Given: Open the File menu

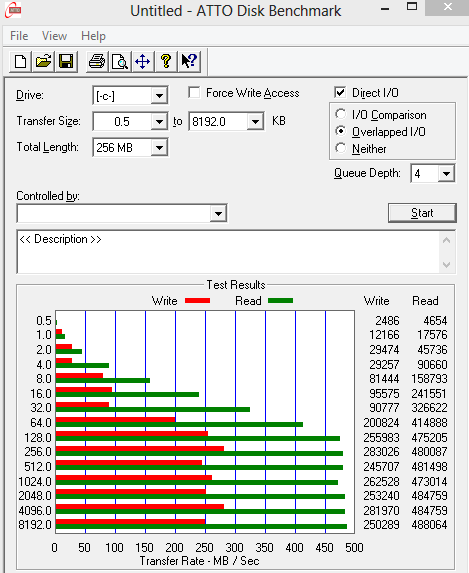Looking at the screenshot, I should pos(19,36).
